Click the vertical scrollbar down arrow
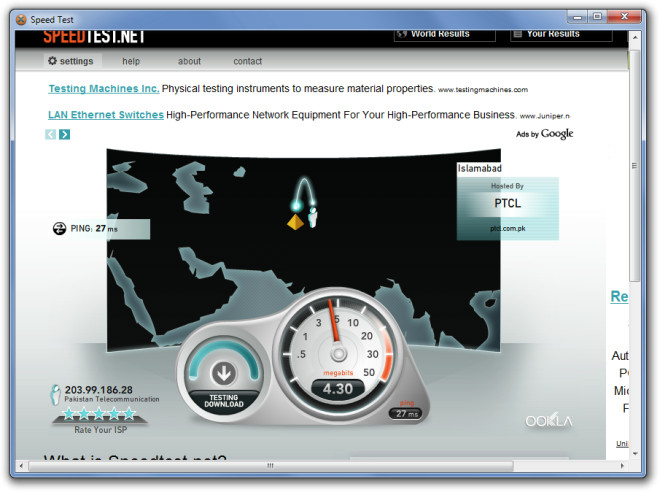The width and height of the screenshot is (660, 492). [x=635, y=454]
